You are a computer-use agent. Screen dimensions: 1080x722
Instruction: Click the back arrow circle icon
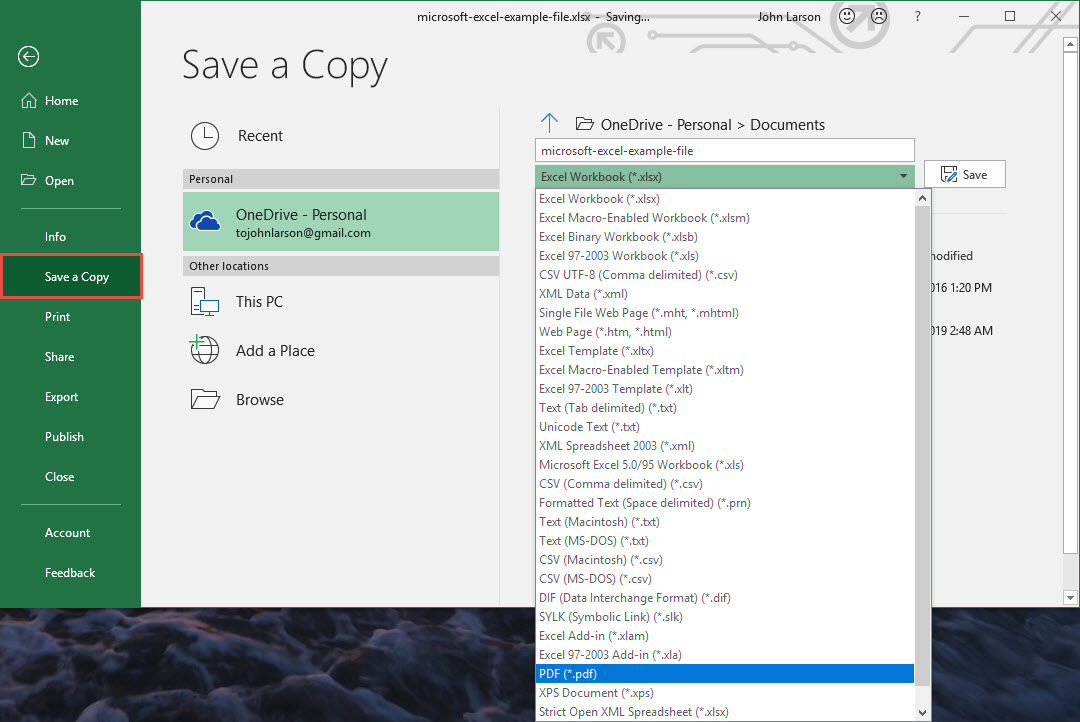tap(28, 57)
